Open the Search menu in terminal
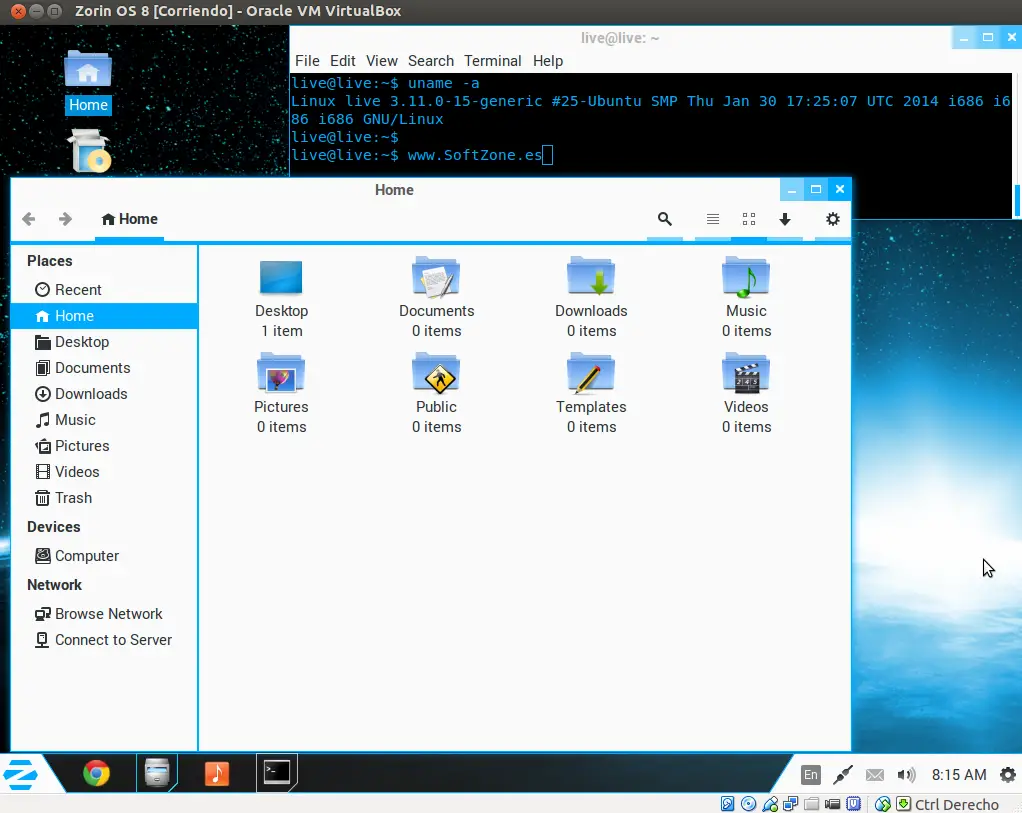 pyautogui.click(x=430, y=61)
